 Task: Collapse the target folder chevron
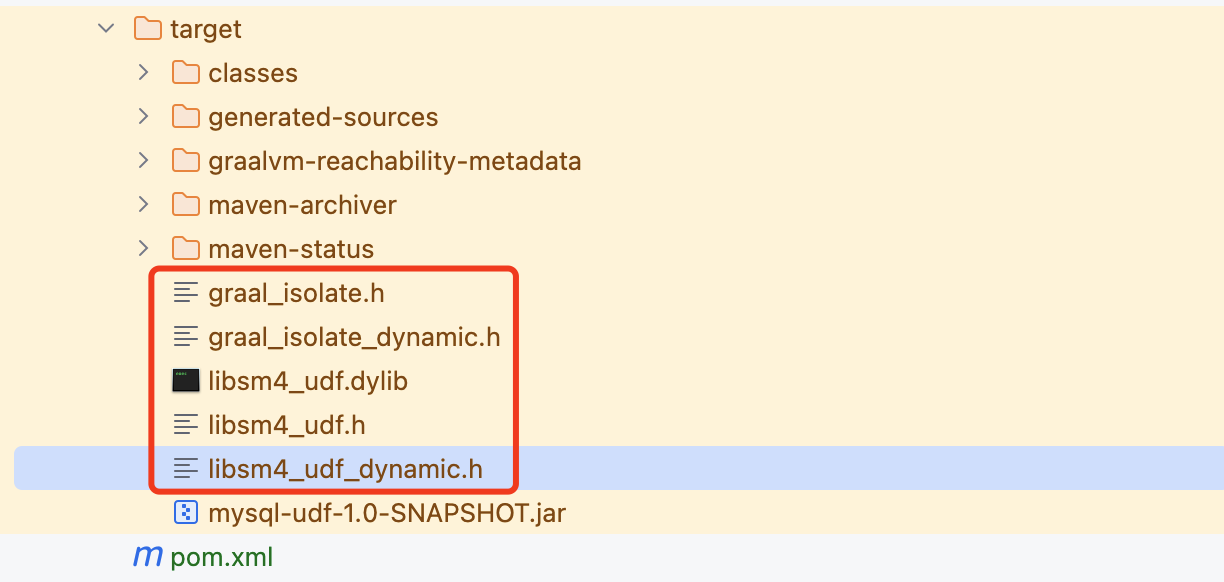click(x=106, y=29)
